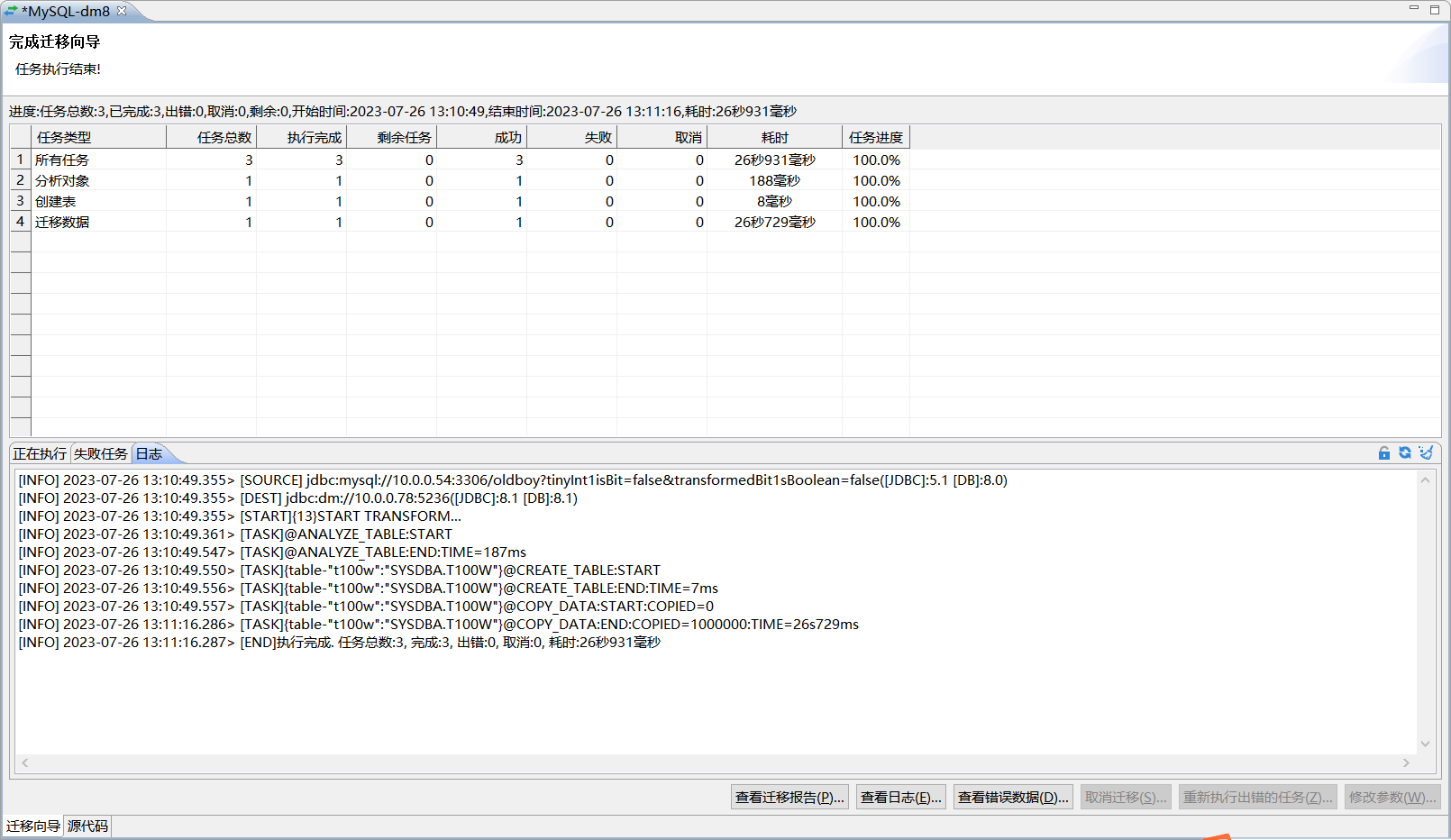Click the [DEST] jdbc:dm log line

click(x=298, y=498)
